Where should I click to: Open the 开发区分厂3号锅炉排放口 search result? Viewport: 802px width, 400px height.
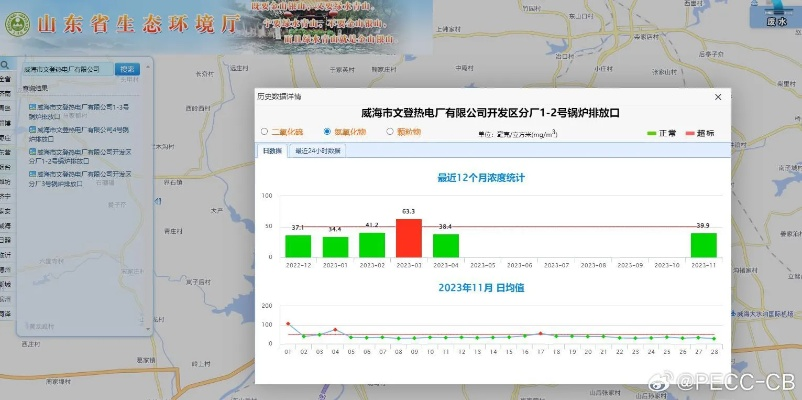[75, 179]
